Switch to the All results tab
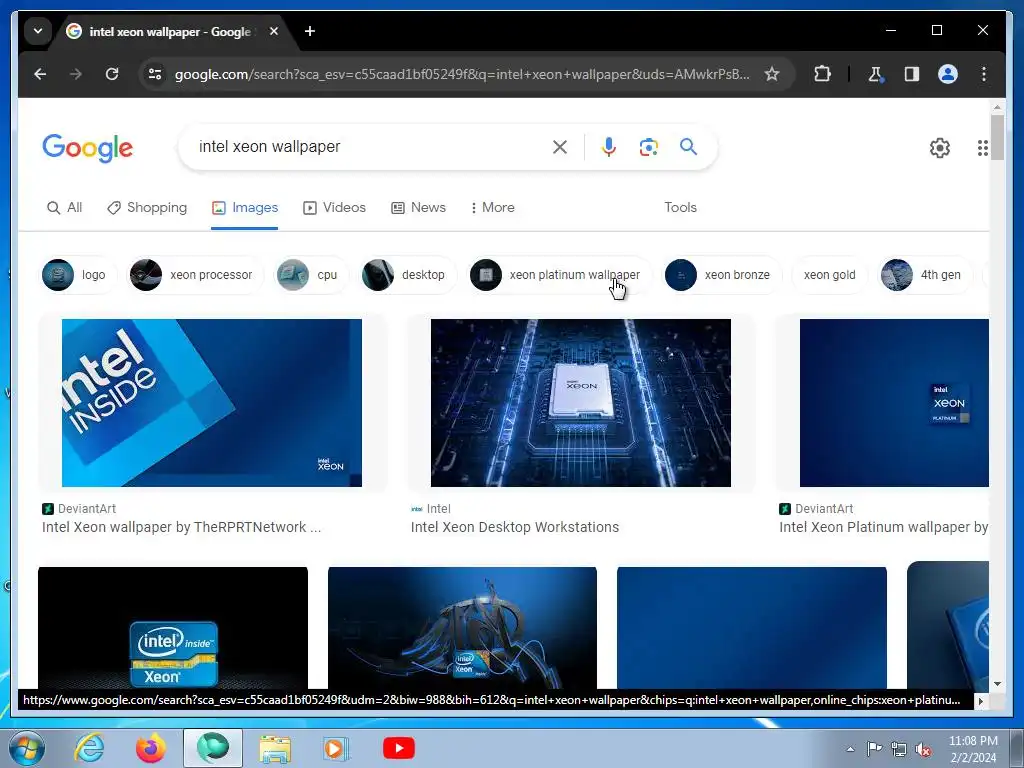The width and height of the screenshot is (1024, 768). tap(64, 208)
